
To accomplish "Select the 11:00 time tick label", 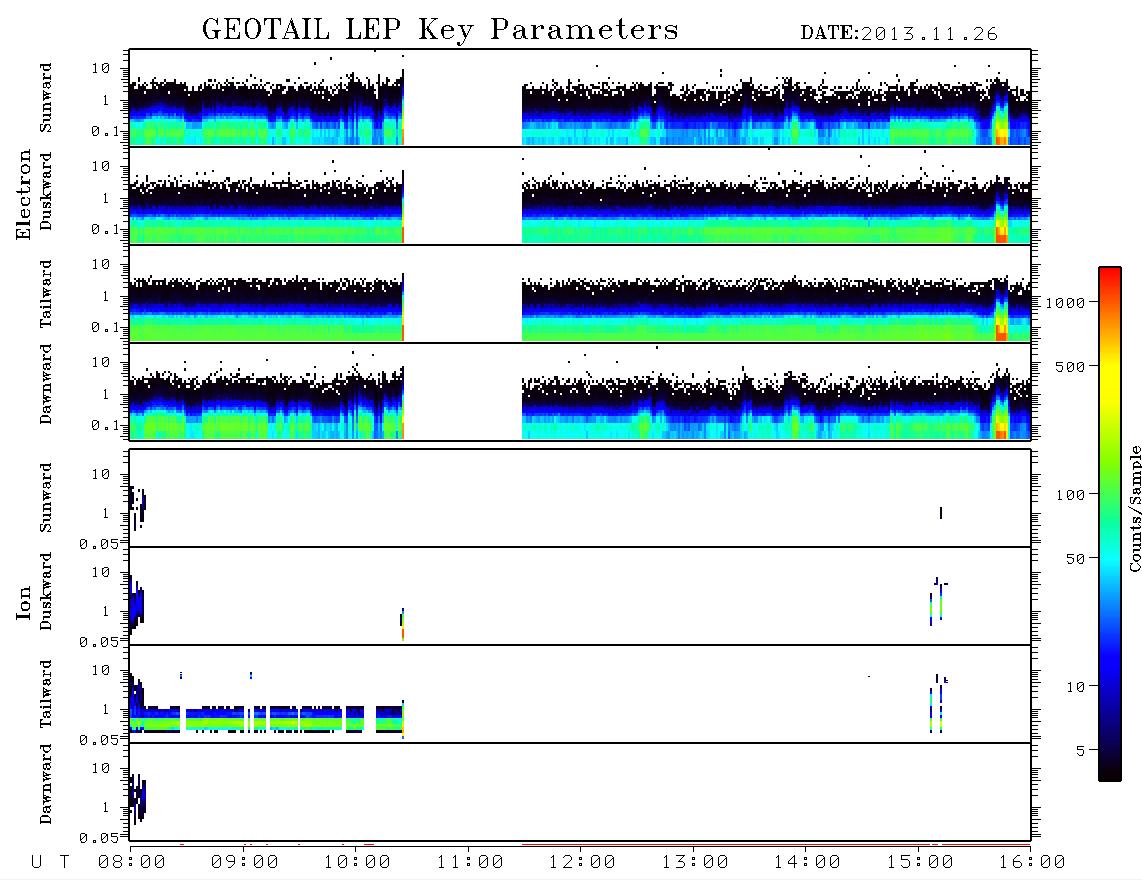I will tap(470, 863).
